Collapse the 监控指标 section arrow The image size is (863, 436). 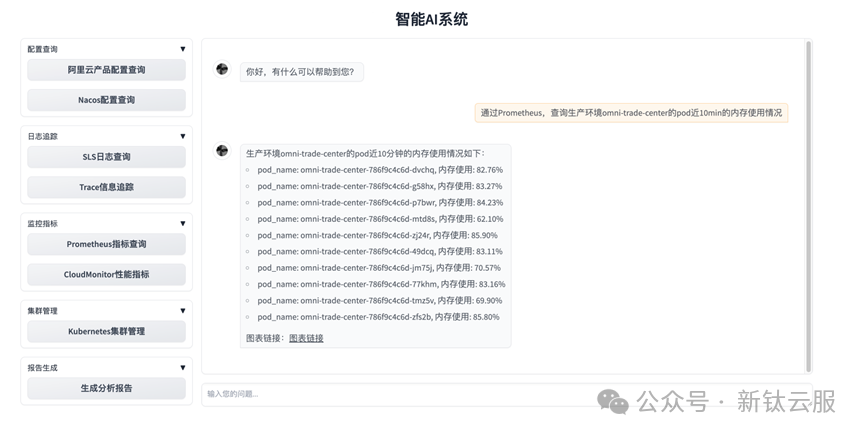[x=183, y=224]
